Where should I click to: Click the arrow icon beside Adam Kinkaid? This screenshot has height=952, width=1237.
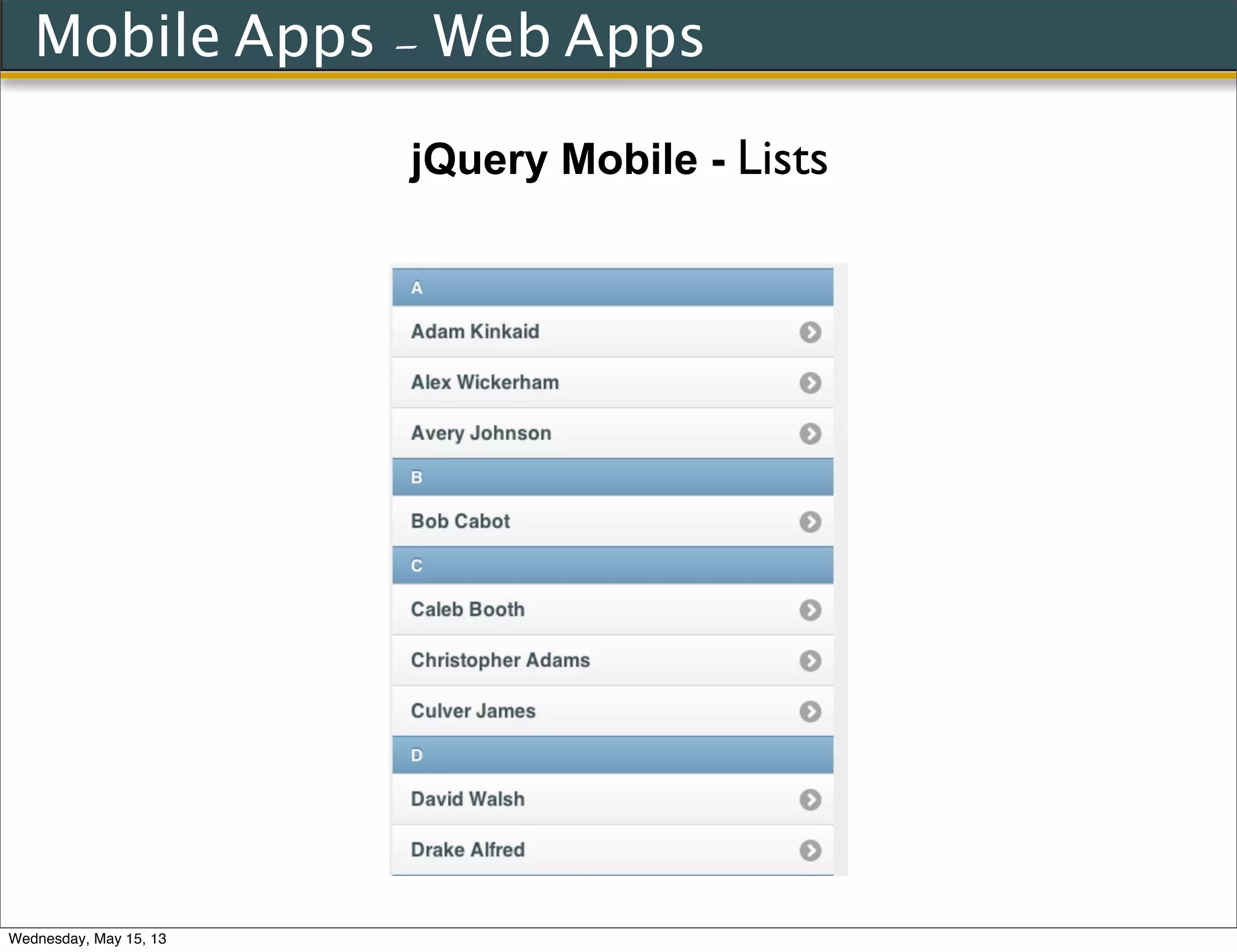click(810, 332)
